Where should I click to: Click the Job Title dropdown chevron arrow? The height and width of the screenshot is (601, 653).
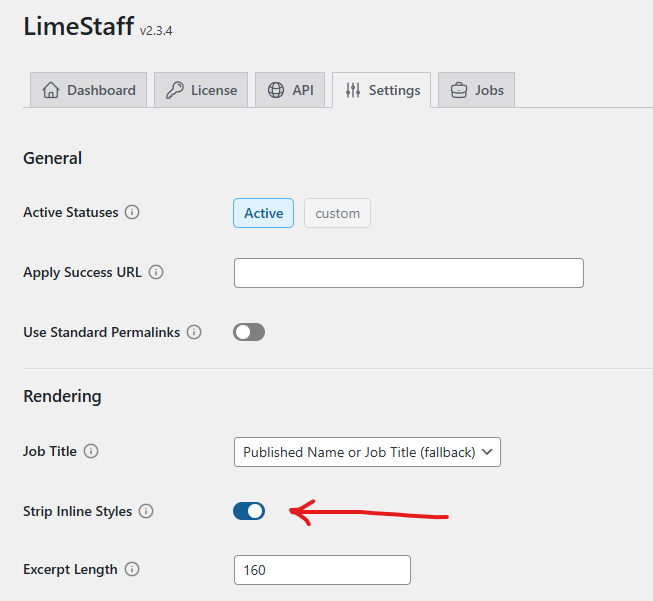point(487,452)
